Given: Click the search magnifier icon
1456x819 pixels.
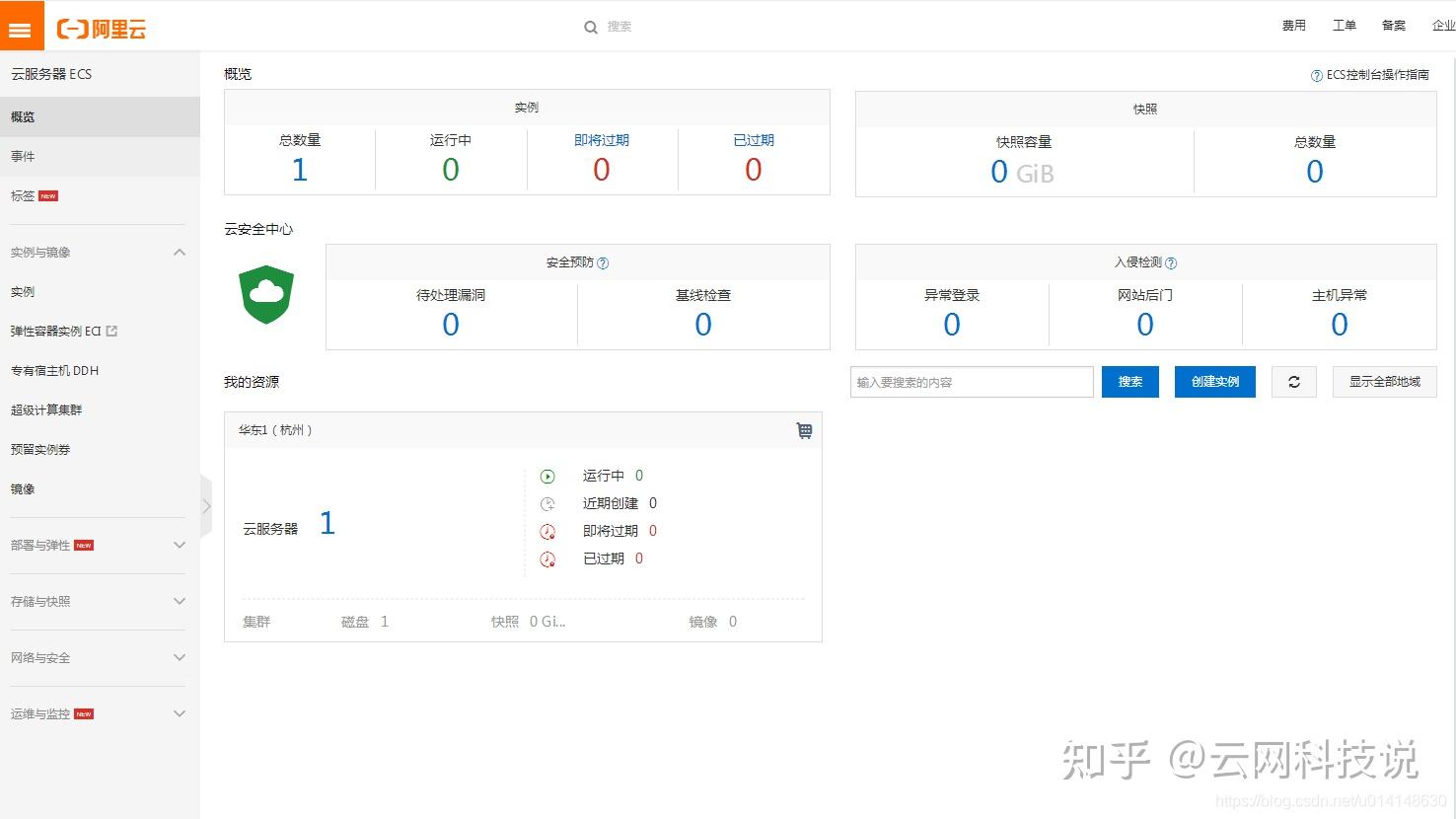Looking at the screenshot, I should [x=591, y=28].
